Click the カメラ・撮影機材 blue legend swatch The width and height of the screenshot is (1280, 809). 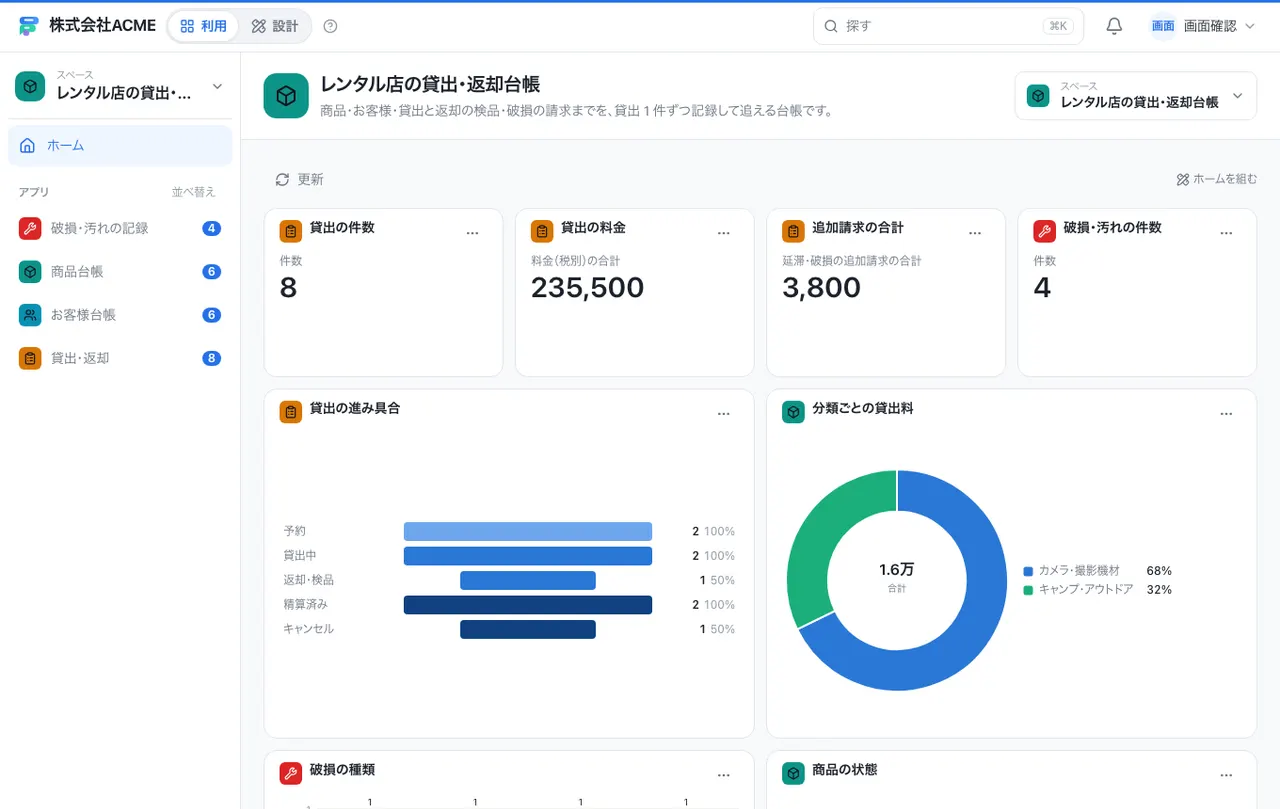point(1028,571)
